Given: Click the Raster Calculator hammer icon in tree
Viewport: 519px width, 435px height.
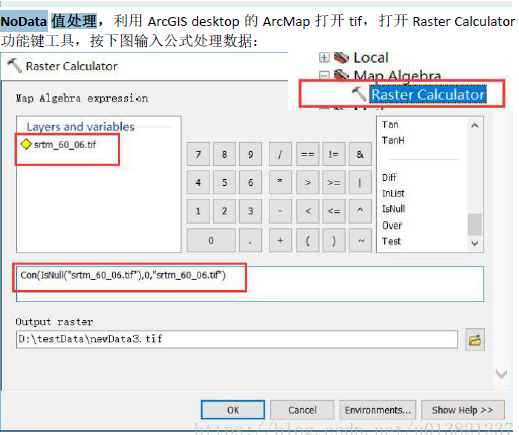Looking at the screenshot, I should point(359,94).
